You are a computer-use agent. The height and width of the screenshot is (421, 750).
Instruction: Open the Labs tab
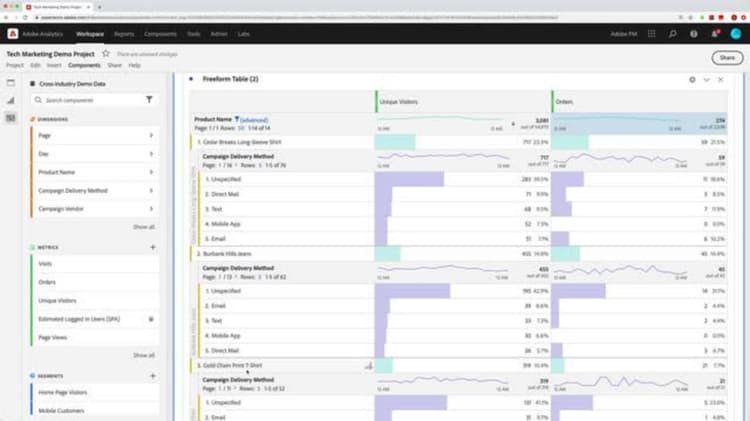point(243,34)
